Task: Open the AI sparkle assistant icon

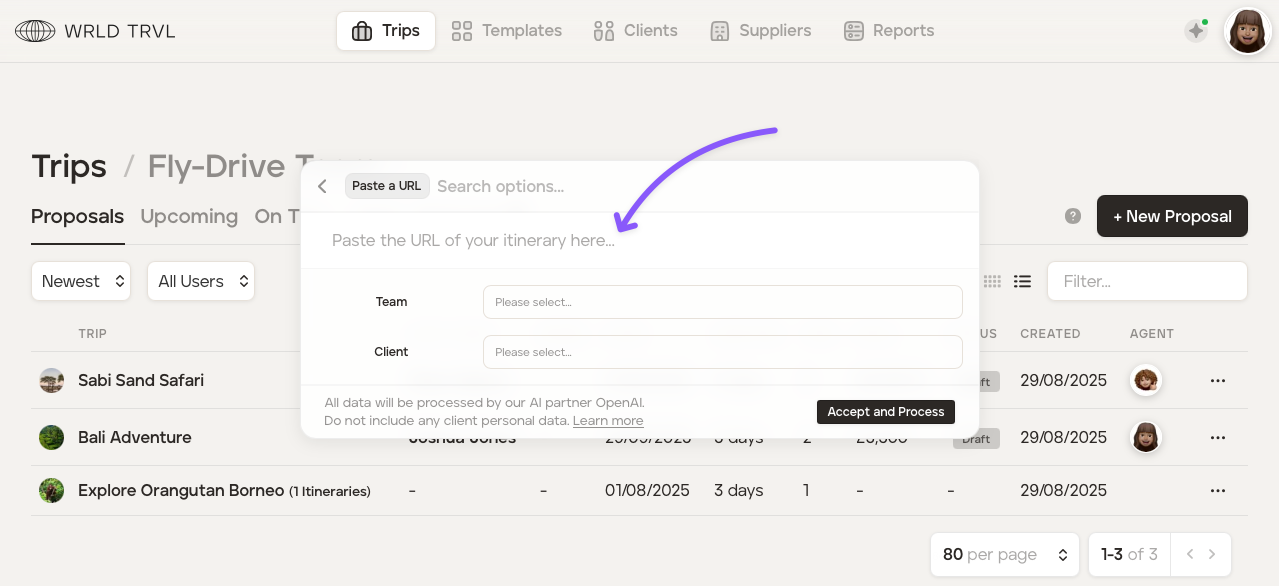Action: (x=1196, y=31)
